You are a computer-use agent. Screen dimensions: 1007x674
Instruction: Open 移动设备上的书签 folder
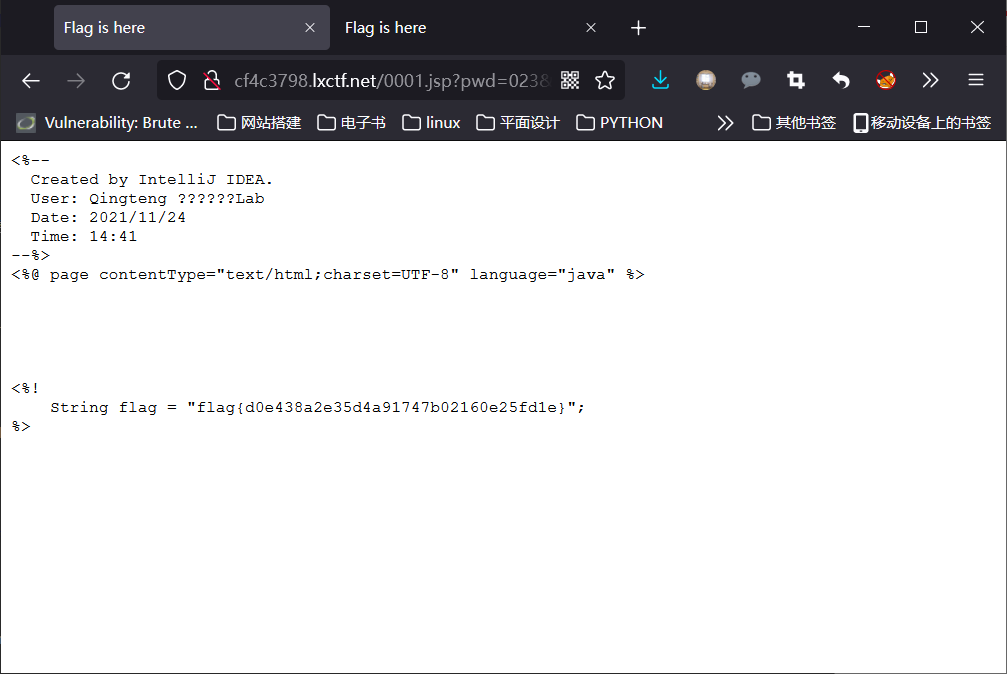pyautogui.click(x=922, y=123)
